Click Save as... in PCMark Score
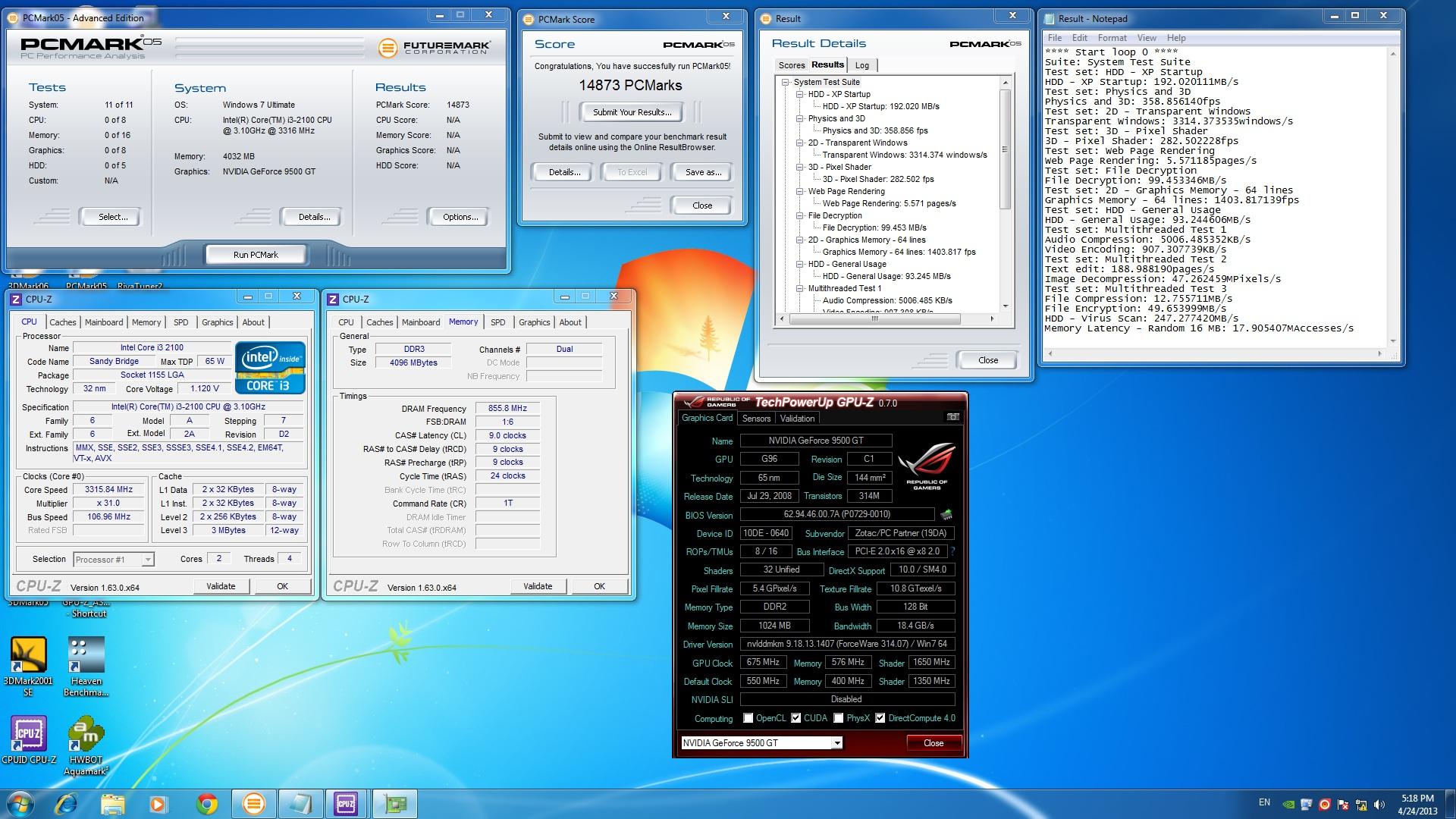 tap(703, 172)
